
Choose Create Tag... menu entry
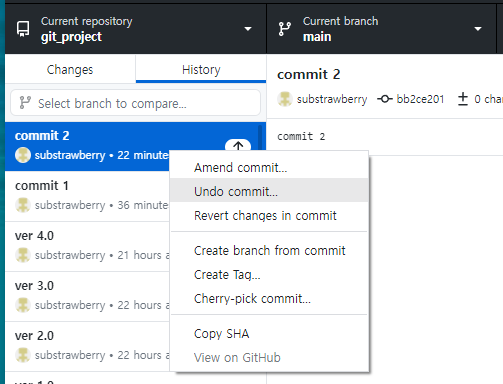269,275
